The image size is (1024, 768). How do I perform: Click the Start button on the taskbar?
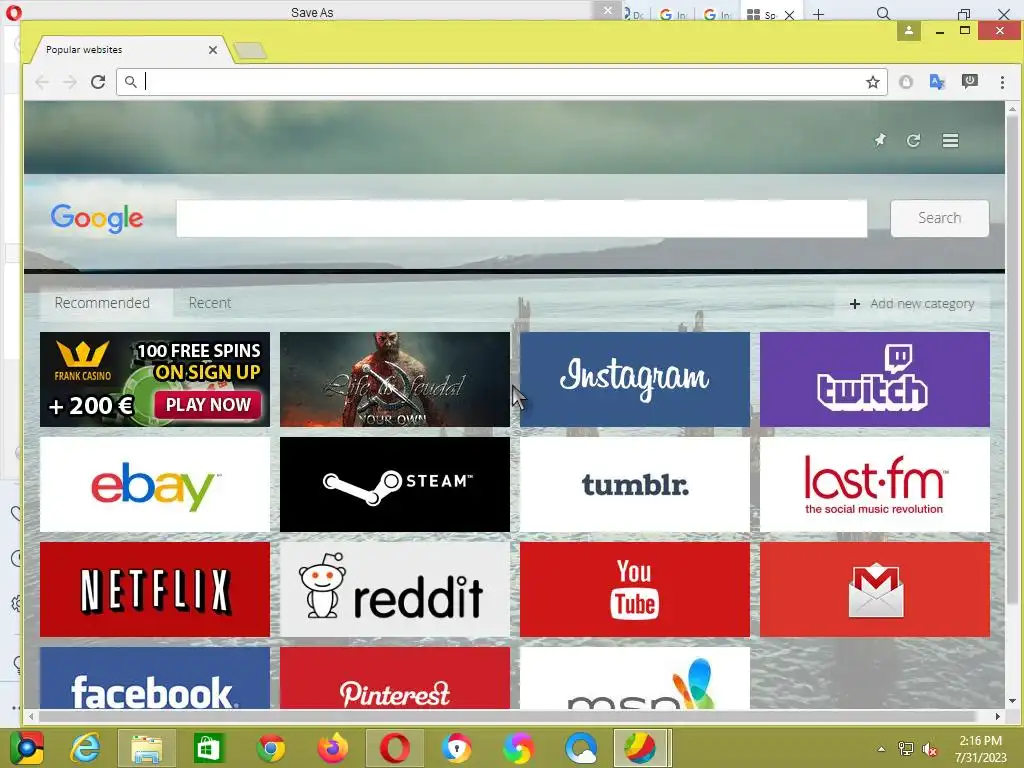tap(26, 748)
